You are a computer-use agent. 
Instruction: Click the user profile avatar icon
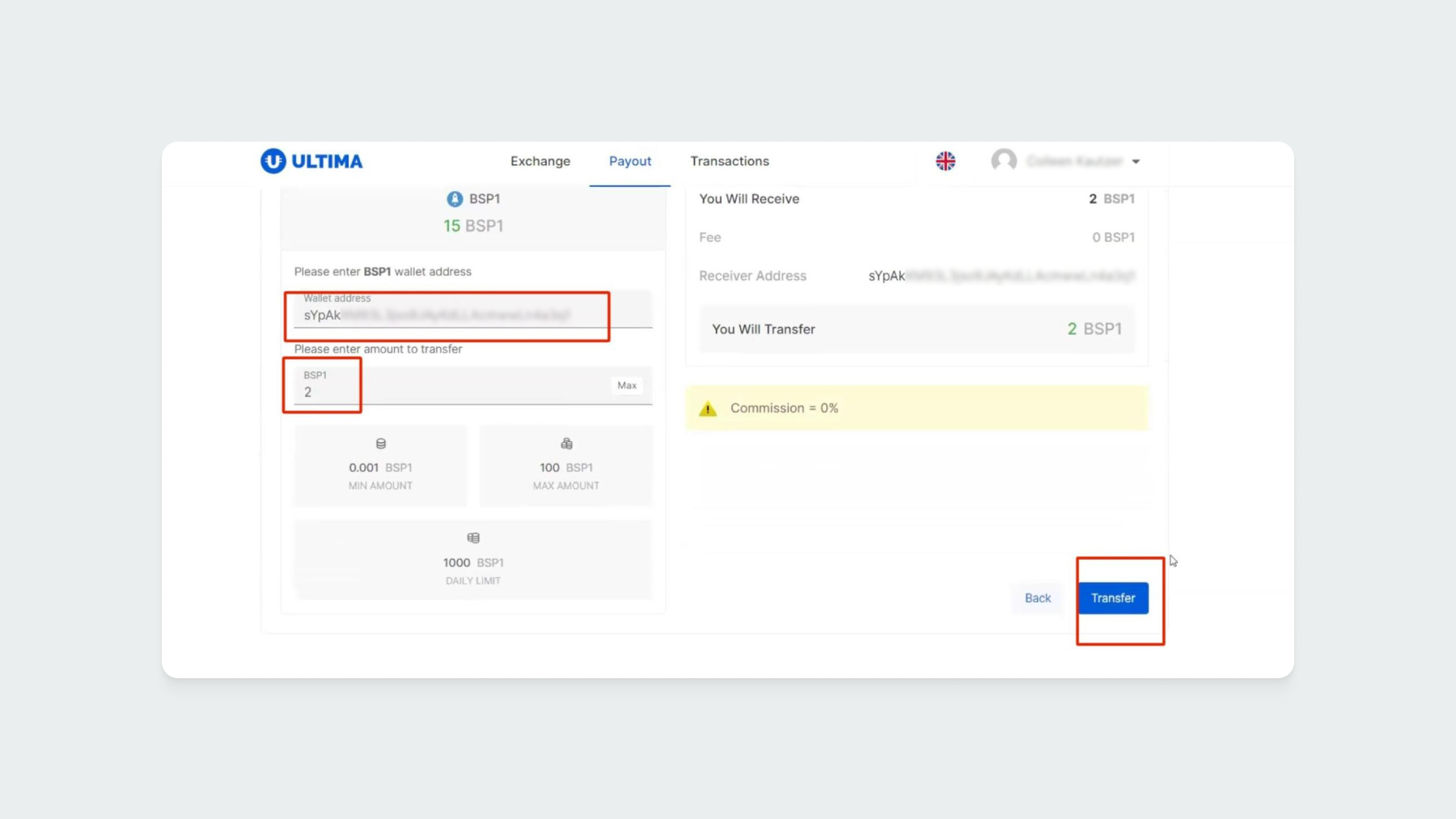click(x=1004, y=161)
